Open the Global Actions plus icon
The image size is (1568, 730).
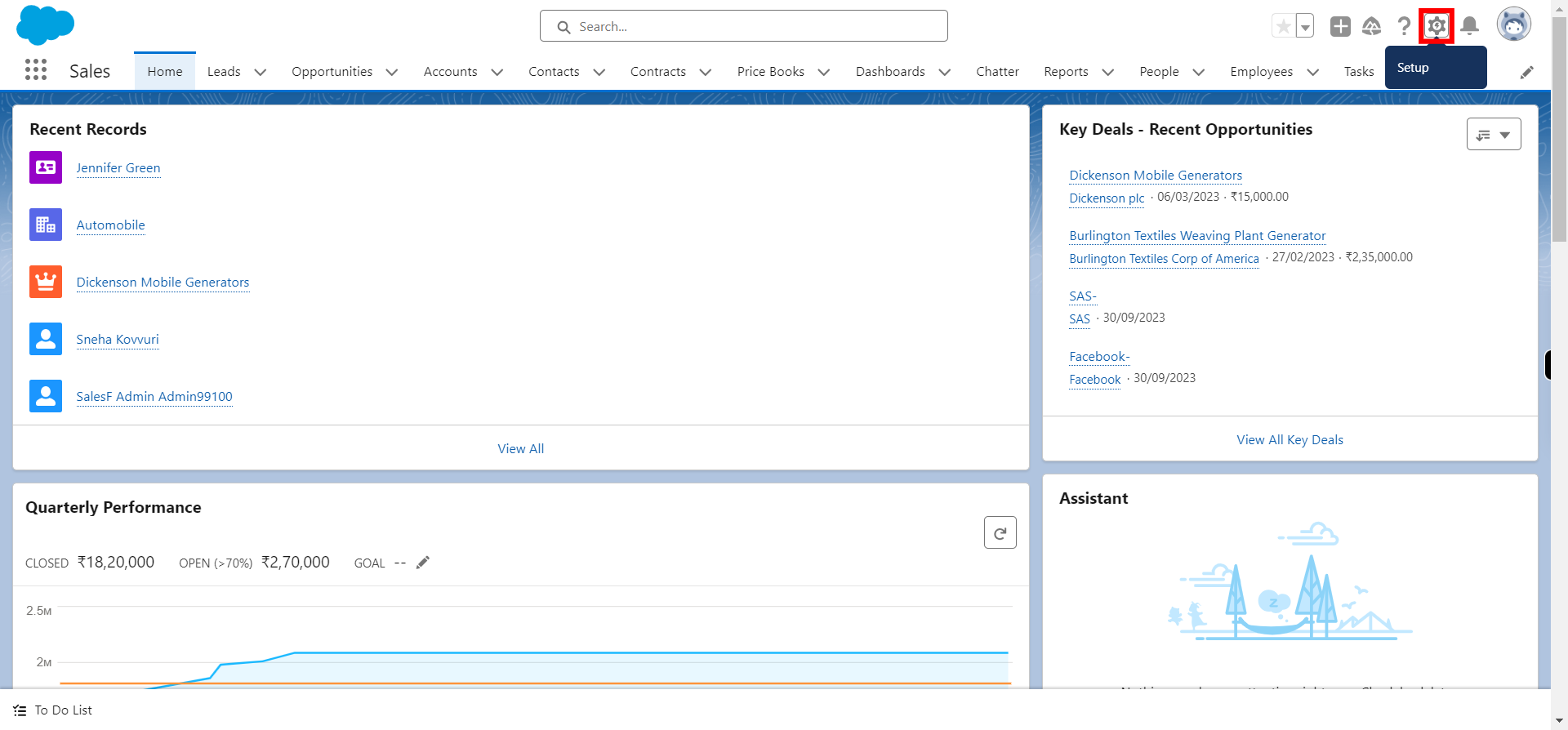pos(1340,26)
